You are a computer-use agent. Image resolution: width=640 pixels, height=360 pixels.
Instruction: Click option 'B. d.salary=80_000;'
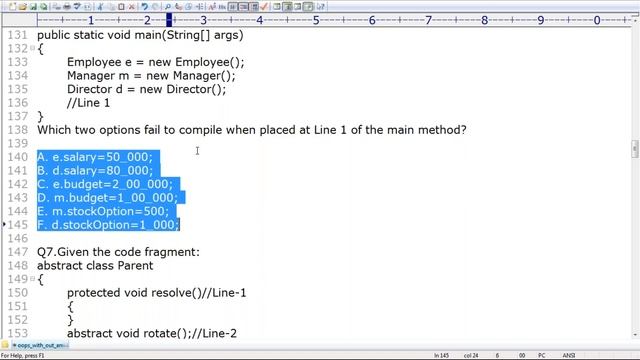tap(95, 170)
